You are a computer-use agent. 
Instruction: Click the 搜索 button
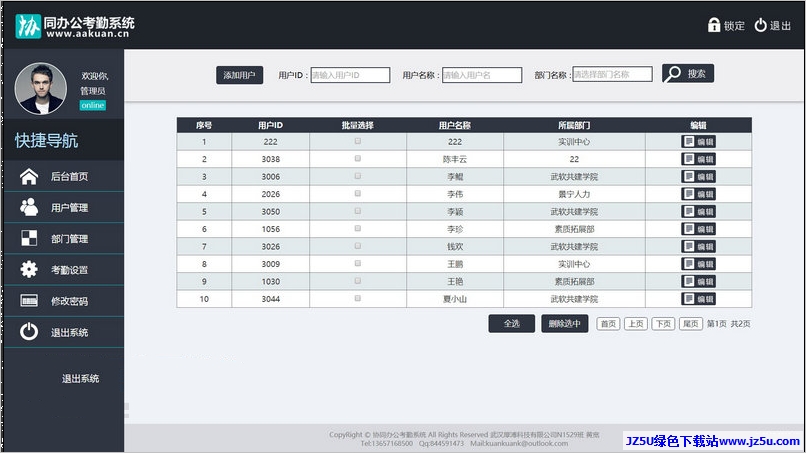coord(688,74)
